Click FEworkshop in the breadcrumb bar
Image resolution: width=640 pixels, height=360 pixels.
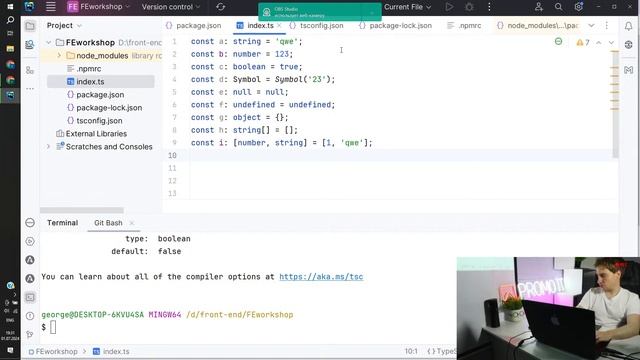(53, 351)
